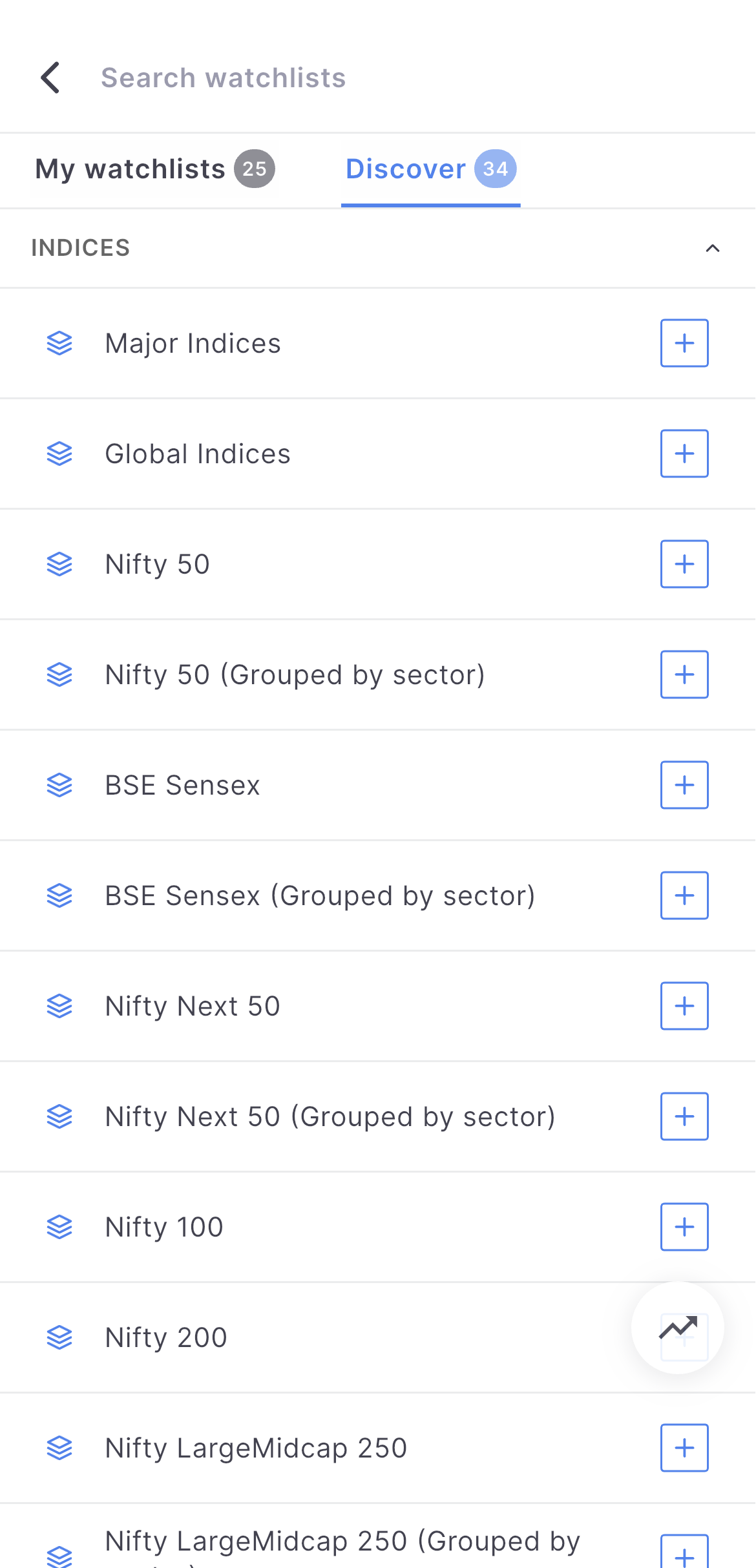756x1568 pixels.
Task: Add Major Indices with plus button
Action: tap(684, 343)
